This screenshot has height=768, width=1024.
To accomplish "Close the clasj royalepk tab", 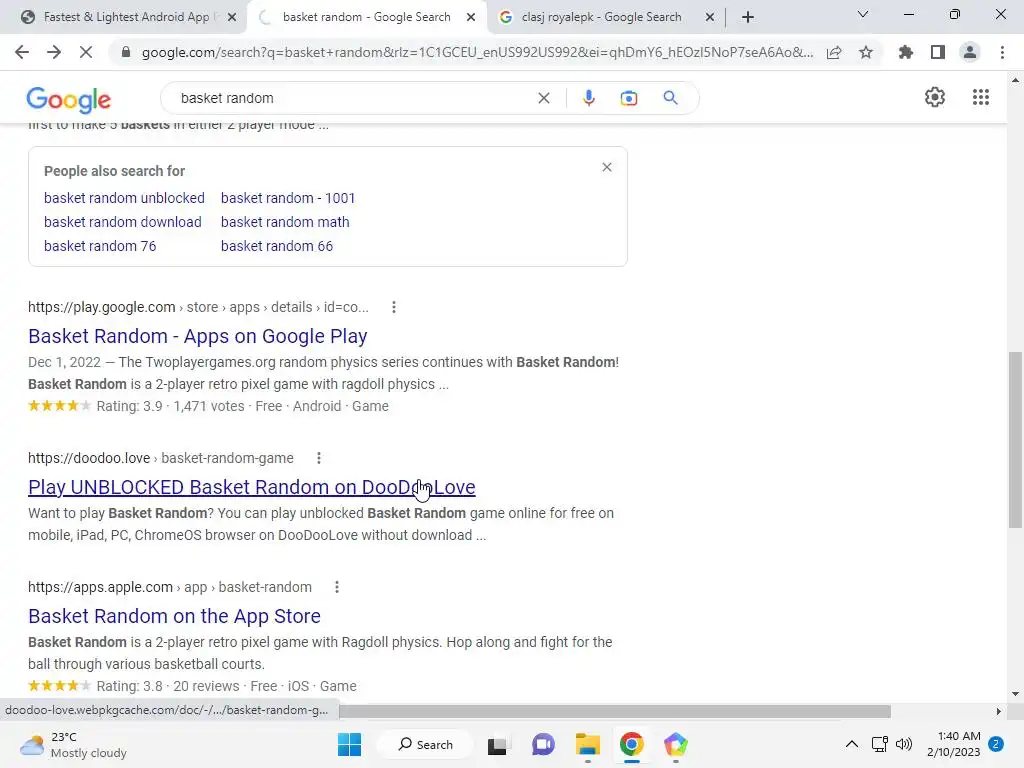I will 710,18.
